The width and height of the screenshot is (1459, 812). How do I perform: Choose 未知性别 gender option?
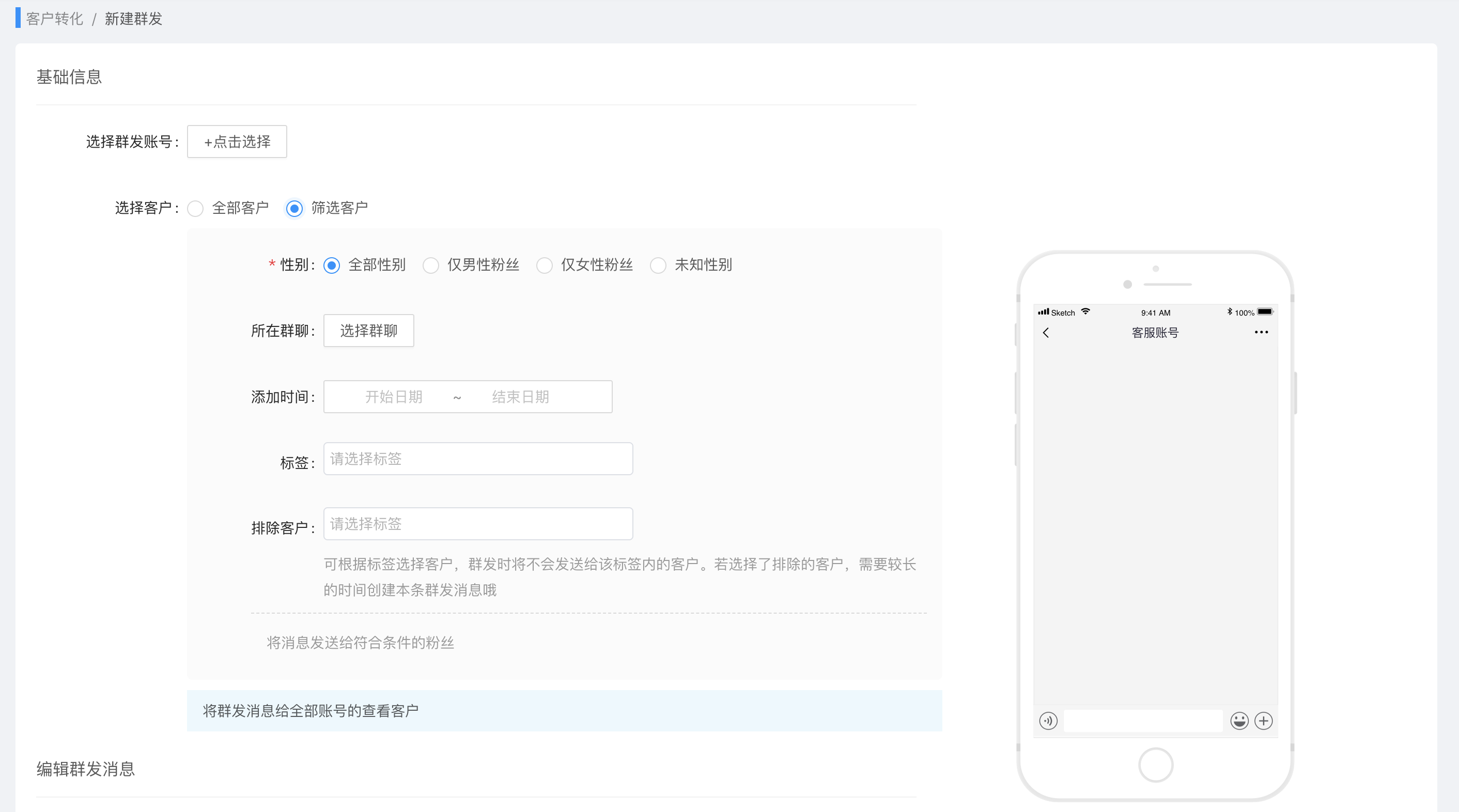click(658, 265)
